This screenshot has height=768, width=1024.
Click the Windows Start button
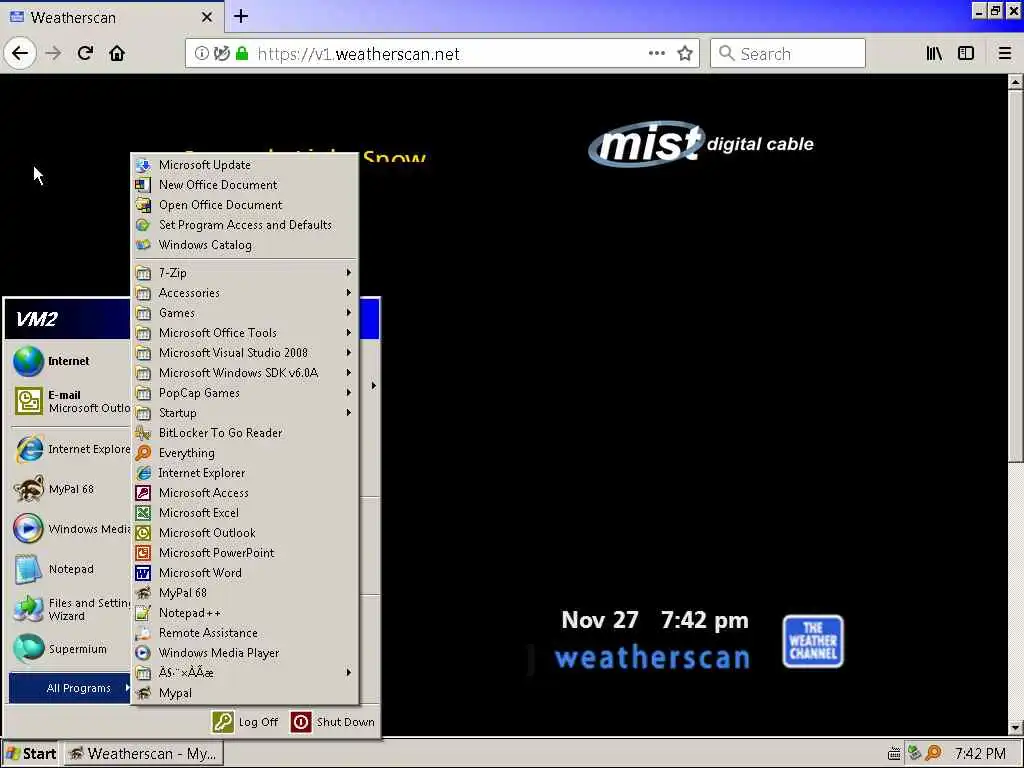point(31,754)
